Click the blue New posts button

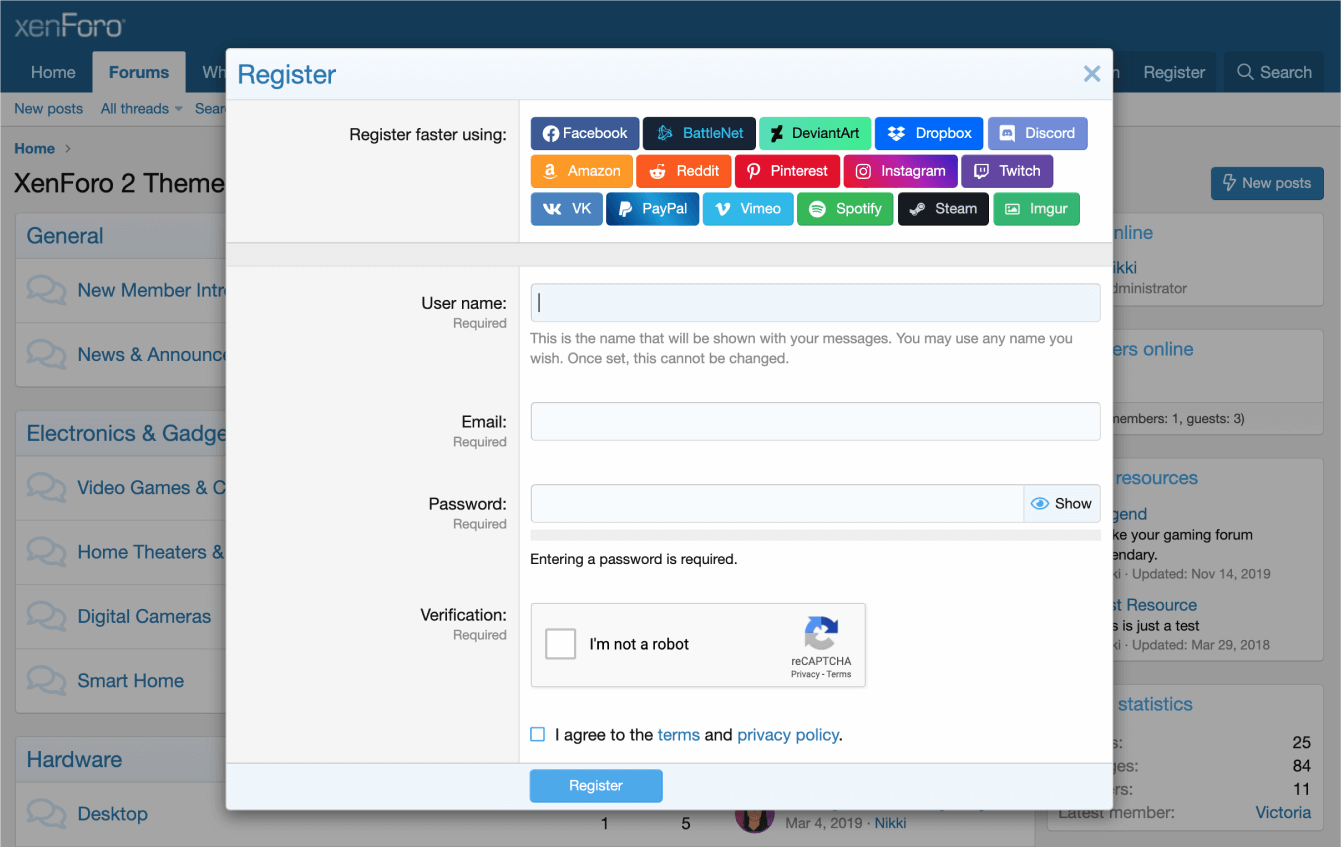(1267, 183)
